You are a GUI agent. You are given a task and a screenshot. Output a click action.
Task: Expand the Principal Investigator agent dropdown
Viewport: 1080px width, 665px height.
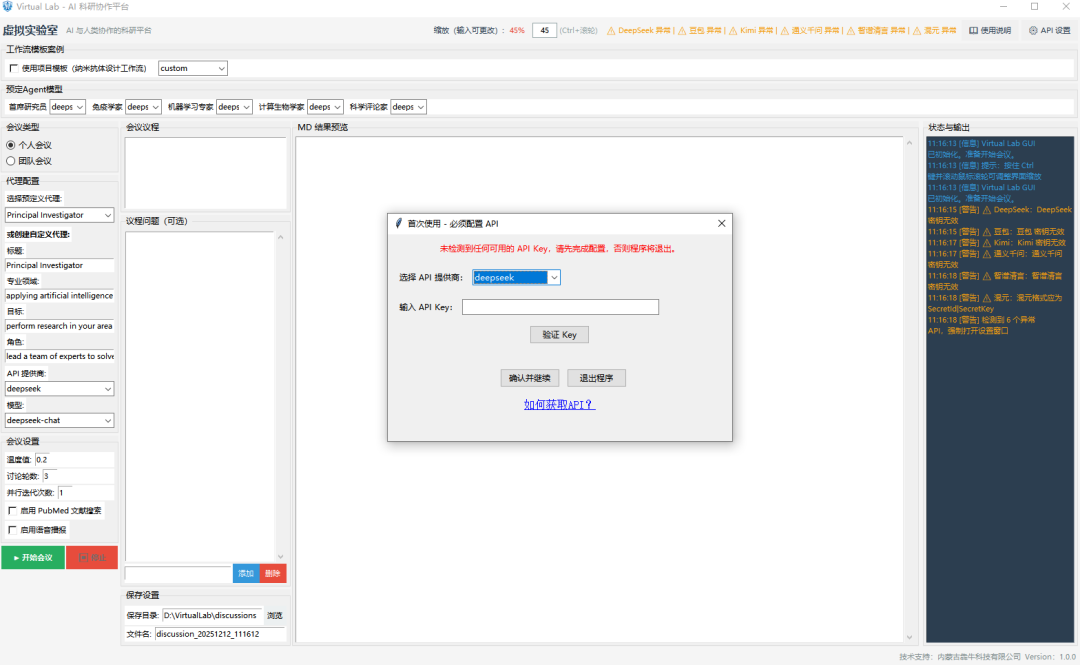pyautogui.click(x=59, y=215)
